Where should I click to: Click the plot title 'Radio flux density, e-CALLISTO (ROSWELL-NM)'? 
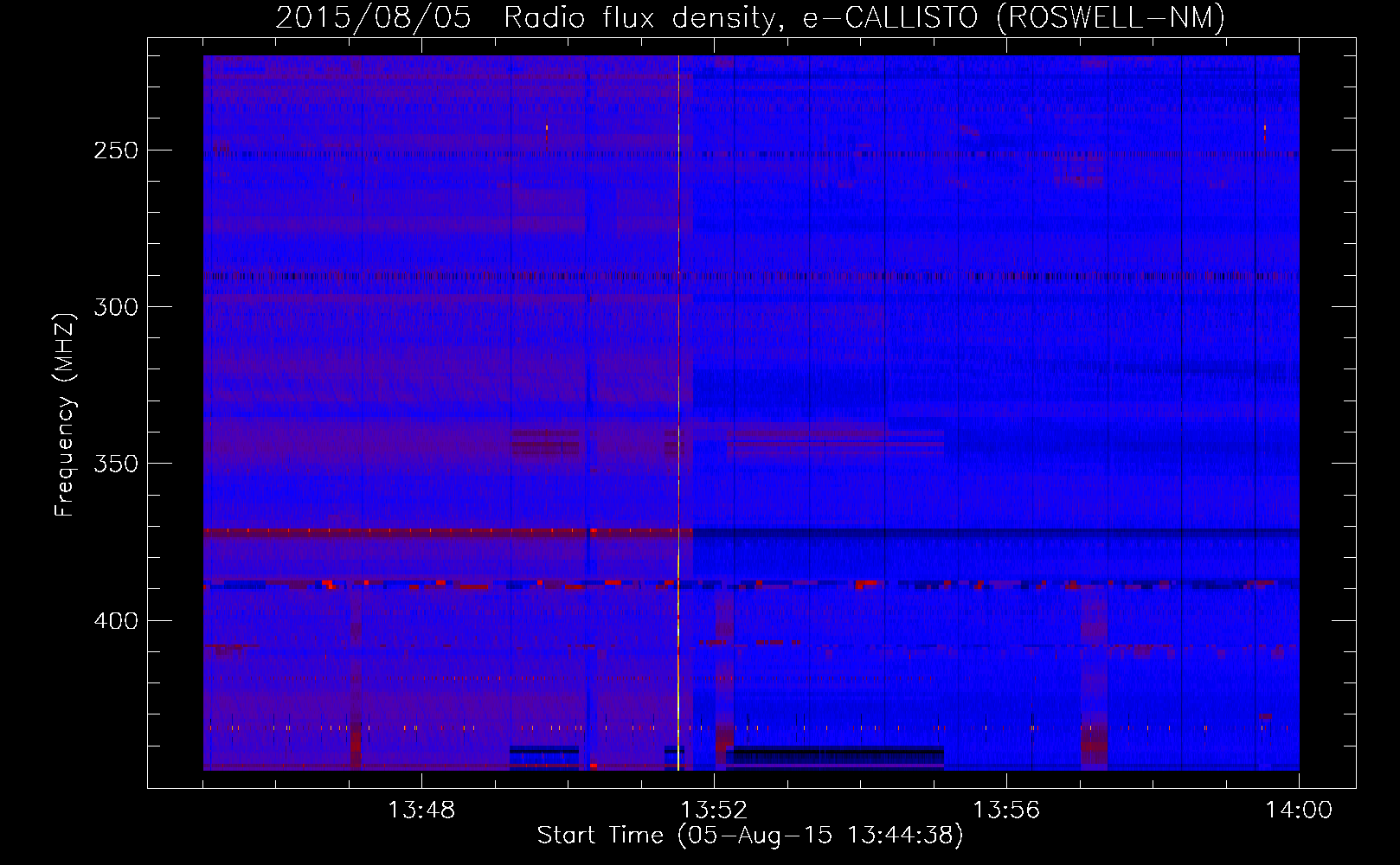tap(864, 17)
